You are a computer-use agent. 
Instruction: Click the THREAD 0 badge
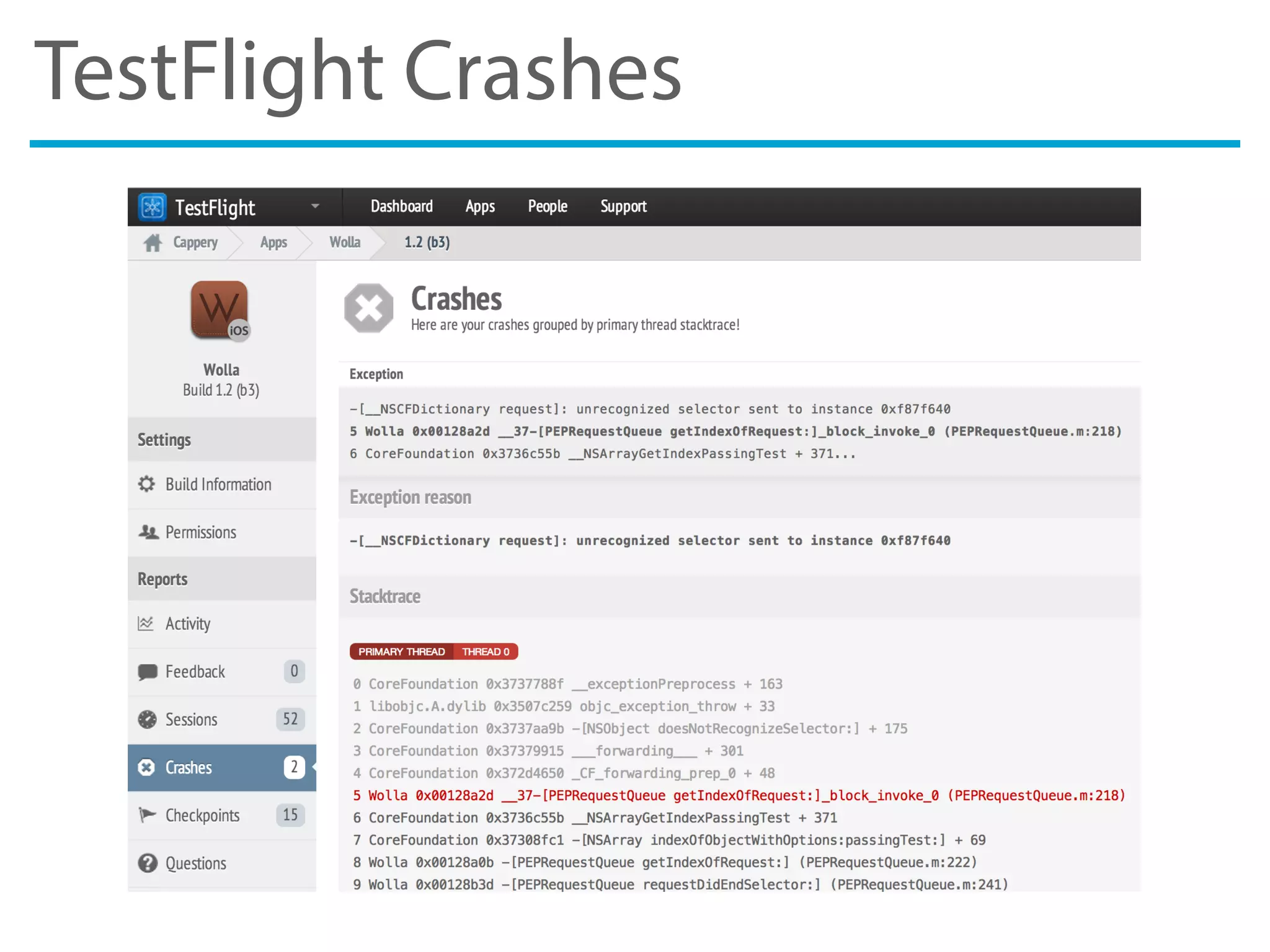pos(486,651)
